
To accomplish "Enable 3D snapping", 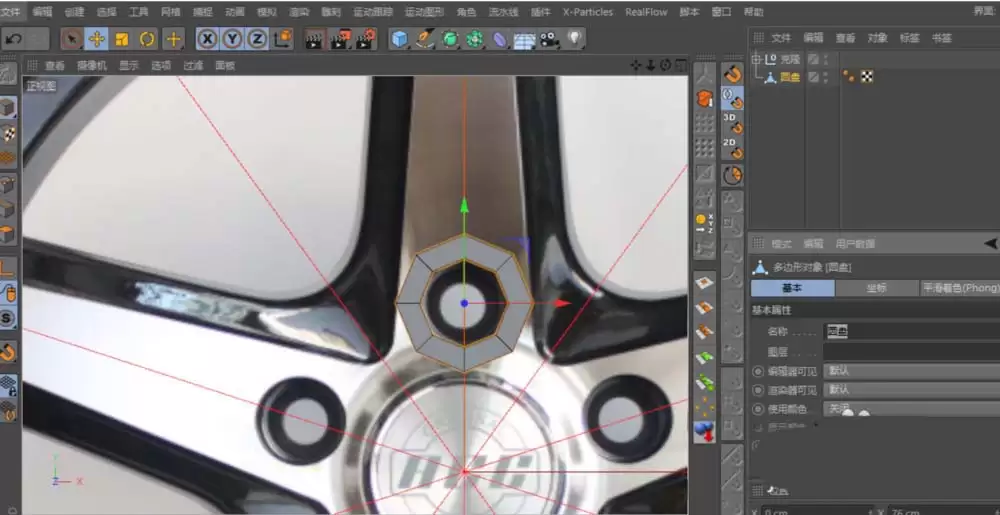I will (733, 123).
